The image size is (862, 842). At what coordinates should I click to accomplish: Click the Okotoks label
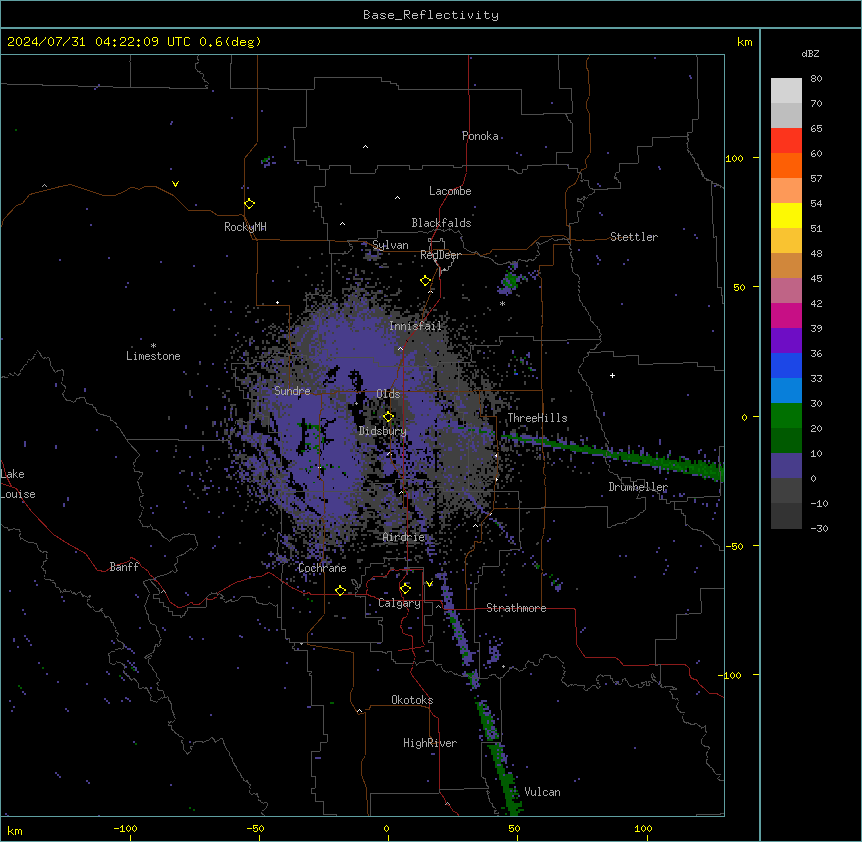412,700
